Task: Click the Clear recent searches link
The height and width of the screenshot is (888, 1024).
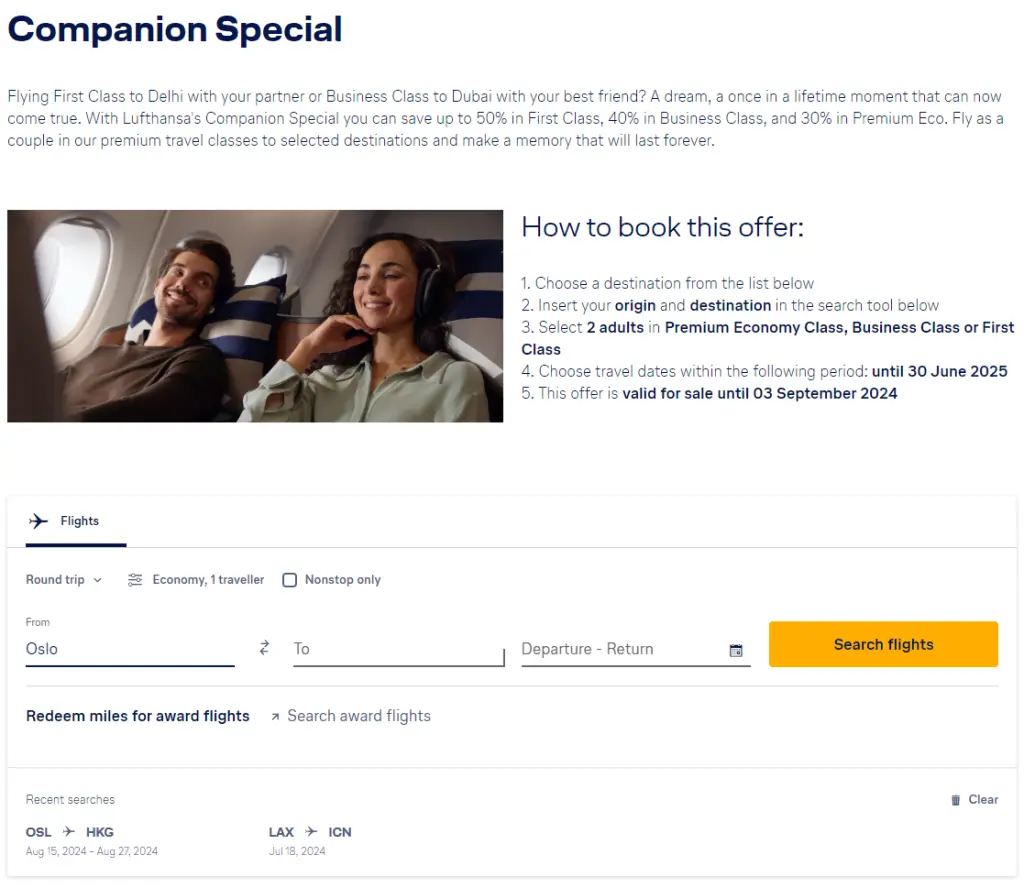Action: (x=982, y=799)
